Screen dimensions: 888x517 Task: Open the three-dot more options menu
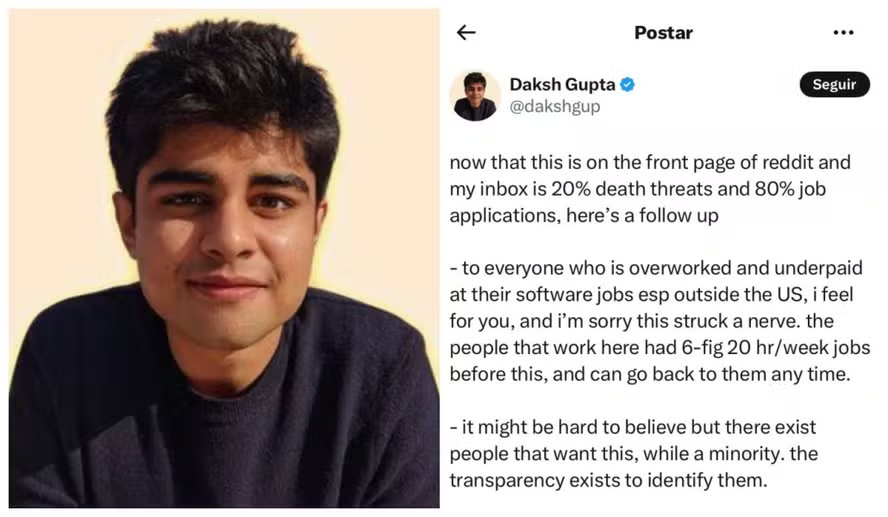coord(843,32)
